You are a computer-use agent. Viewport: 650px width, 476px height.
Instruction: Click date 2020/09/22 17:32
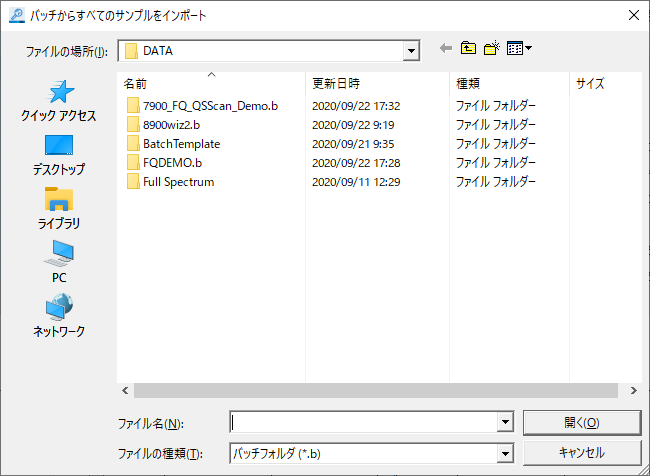click(x=356, y=106)
